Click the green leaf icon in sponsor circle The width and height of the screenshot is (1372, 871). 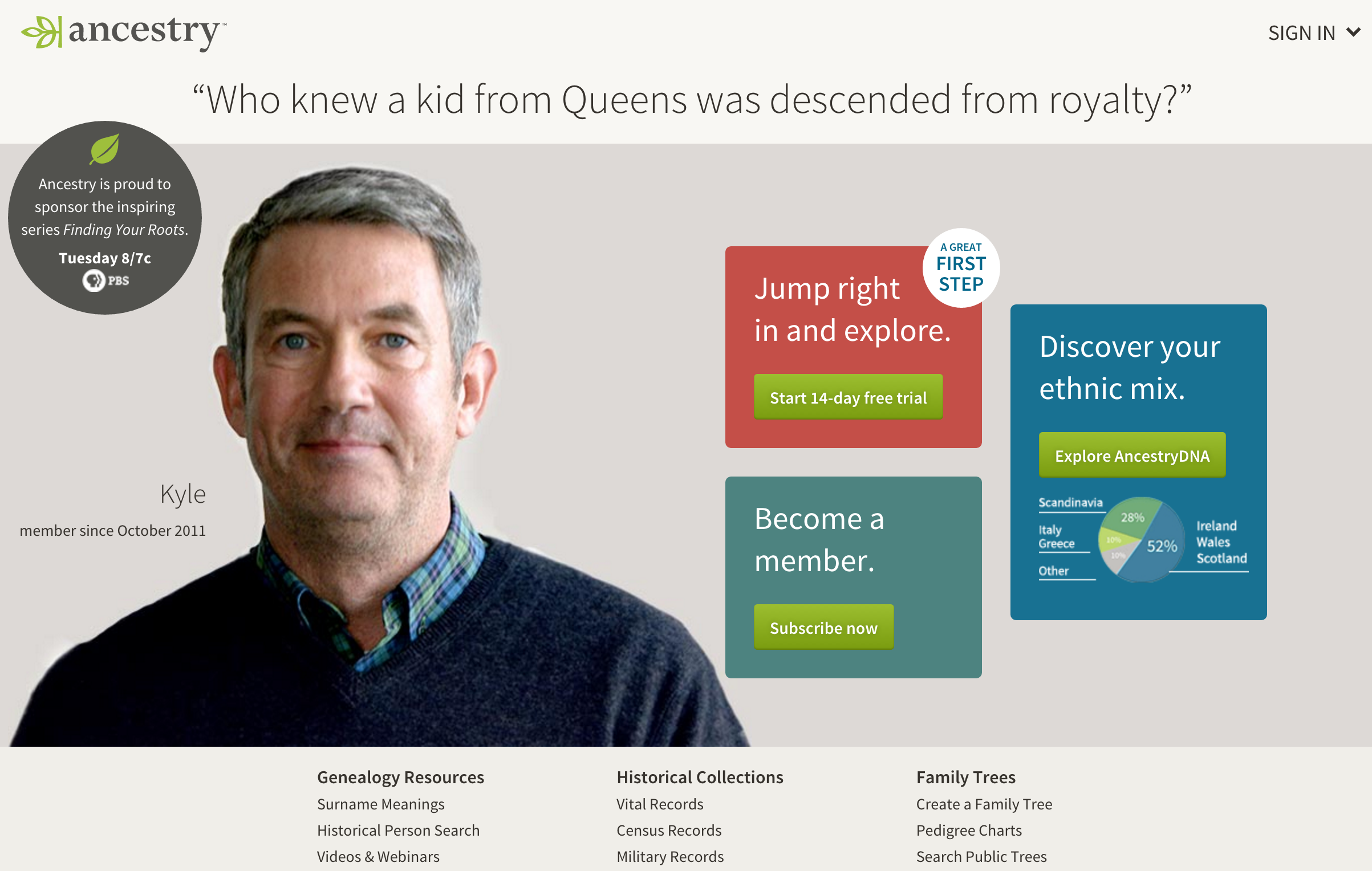coord(105,149)
